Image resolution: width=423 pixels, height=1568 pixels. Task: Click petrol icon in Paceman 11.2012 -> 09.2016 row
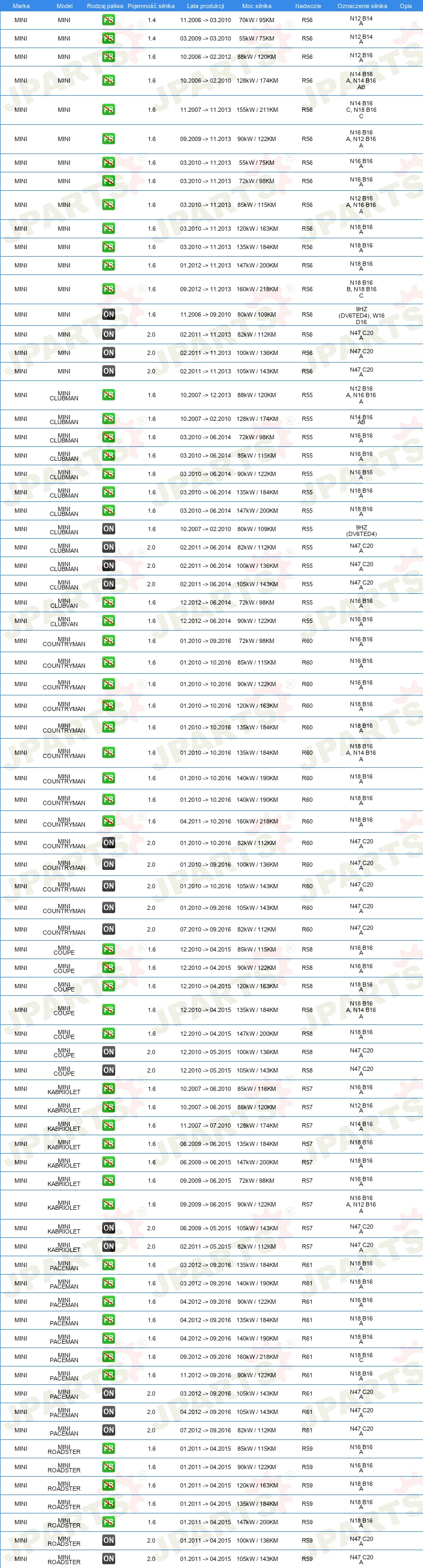click(x=109, y=1375)
